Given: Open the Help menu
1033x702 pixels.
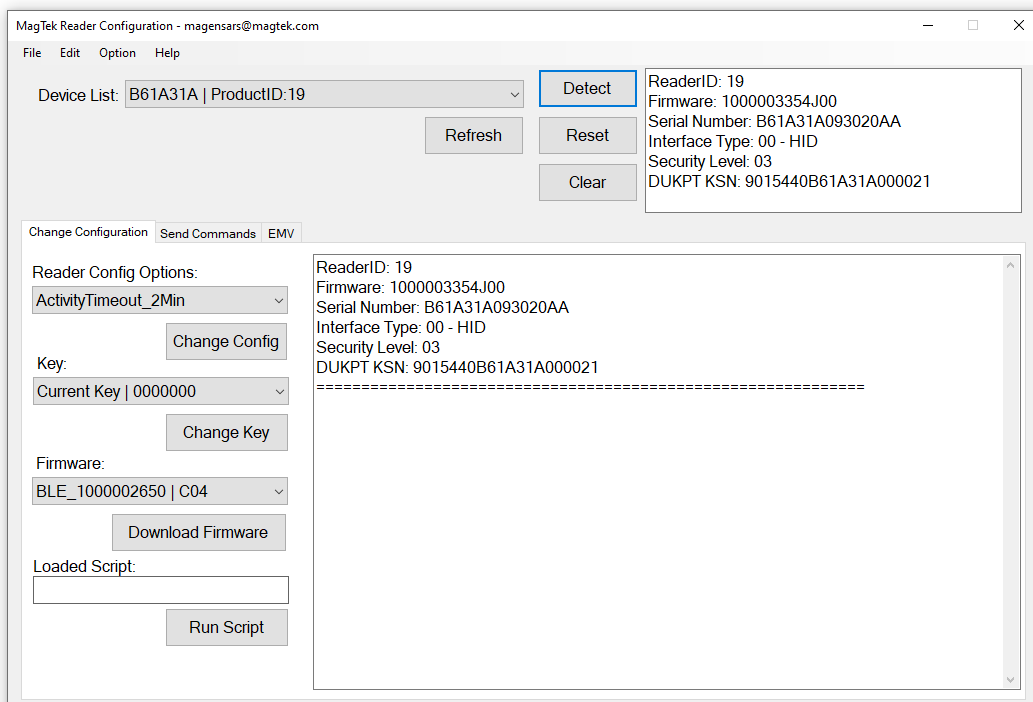Looking at the screenshot, I should click(x=167, y=53).
